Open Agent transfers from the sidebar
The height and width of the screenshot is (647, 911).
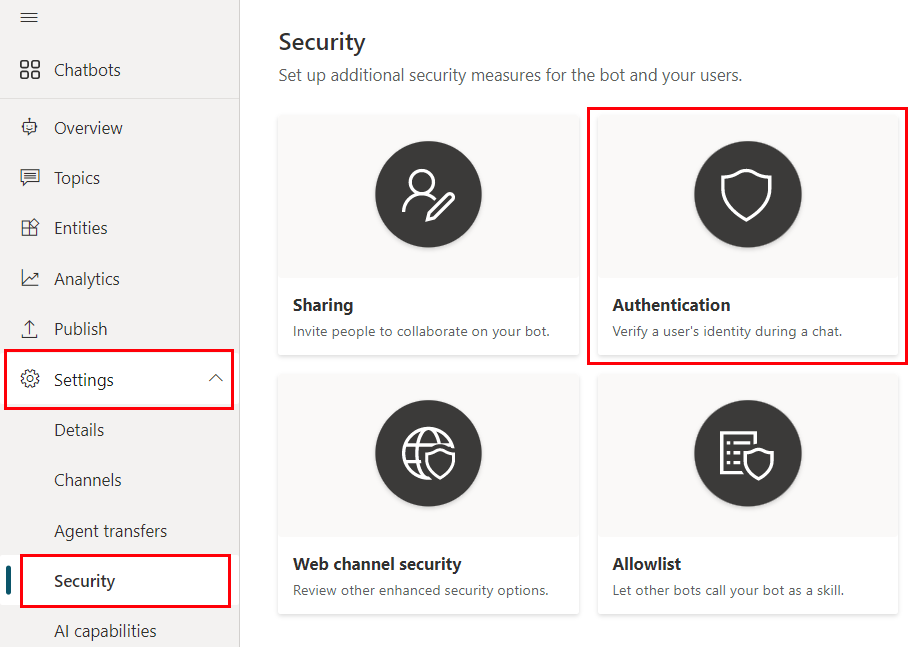click(110, 531)
